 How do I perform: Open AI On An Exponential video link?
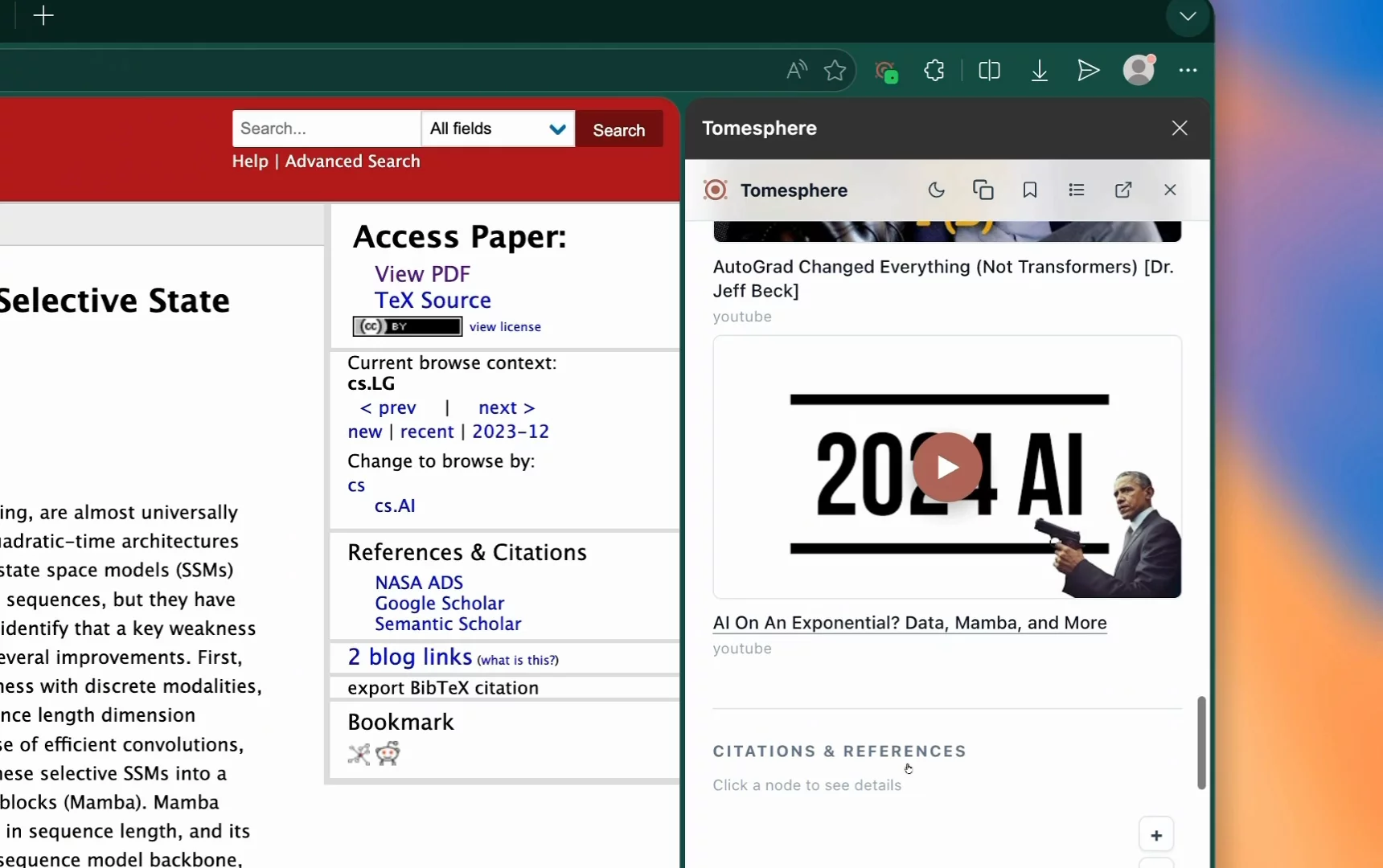pos(909,623)
